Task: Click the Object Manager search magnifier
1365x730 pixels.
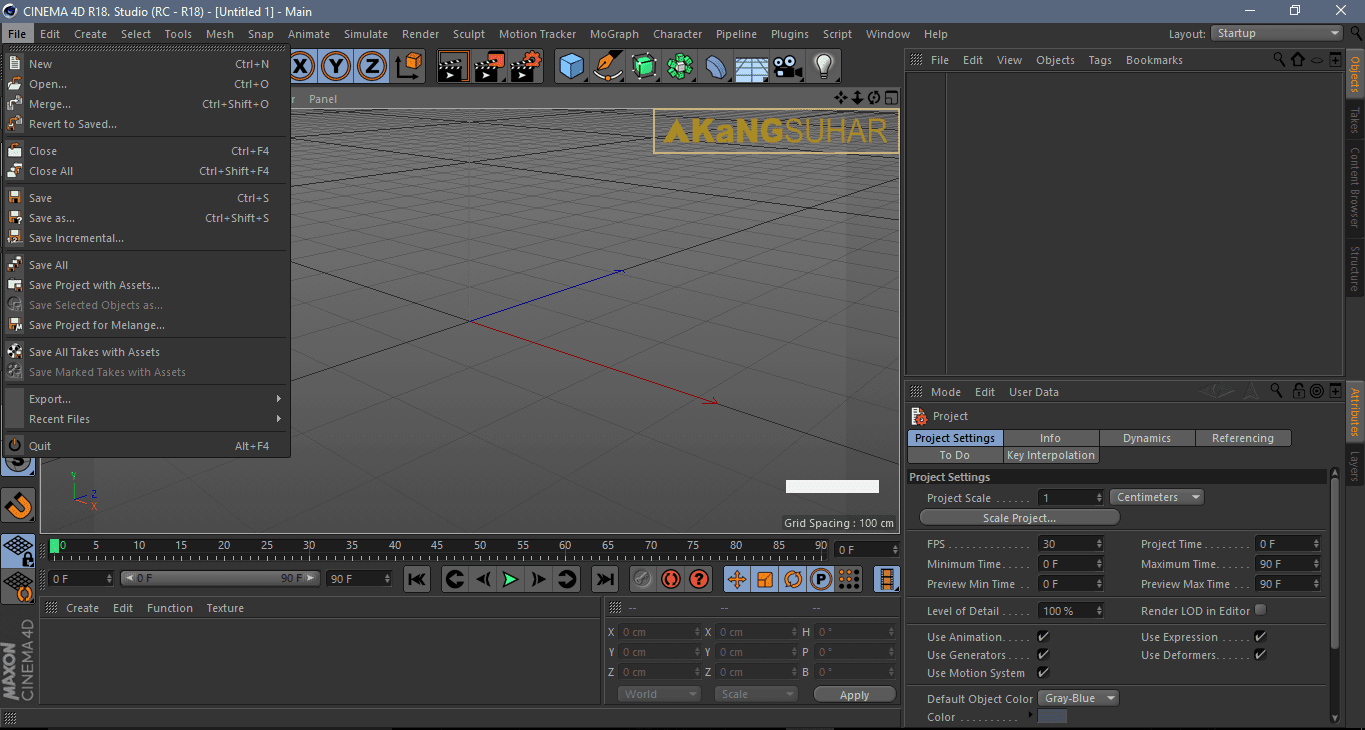Action: click(1280, 60)
